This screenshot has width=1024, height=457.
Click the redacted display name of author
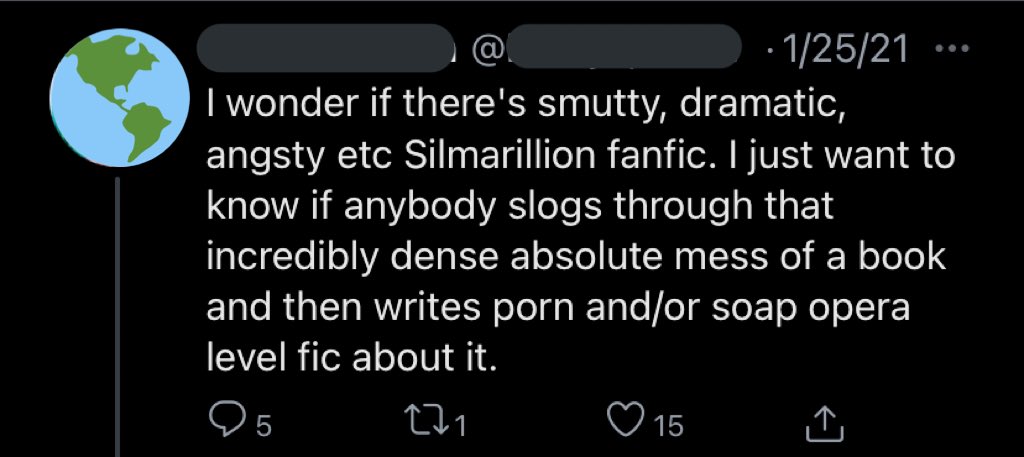click(x=322, y=46)
